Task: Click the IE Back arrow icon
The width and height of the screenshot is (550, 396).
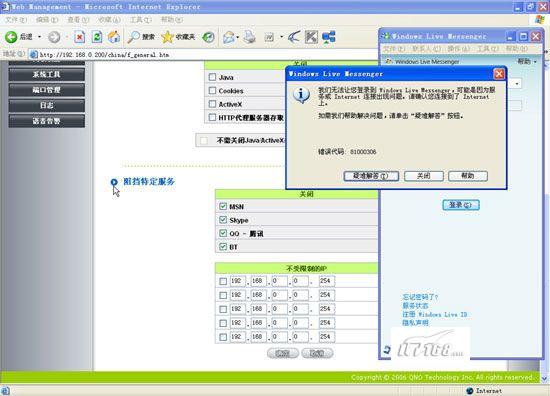Action: pos(11,37)
